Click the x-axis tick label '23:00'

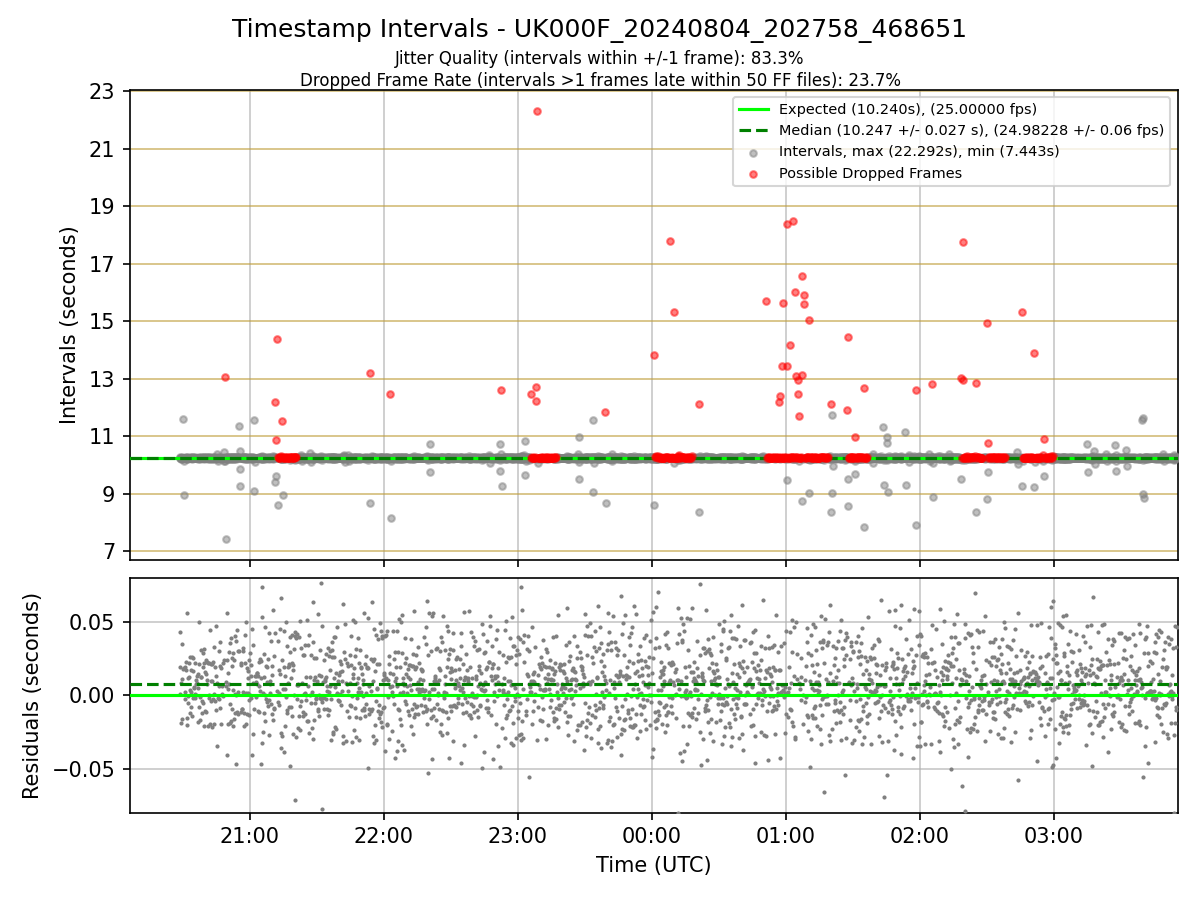[518, 834]
